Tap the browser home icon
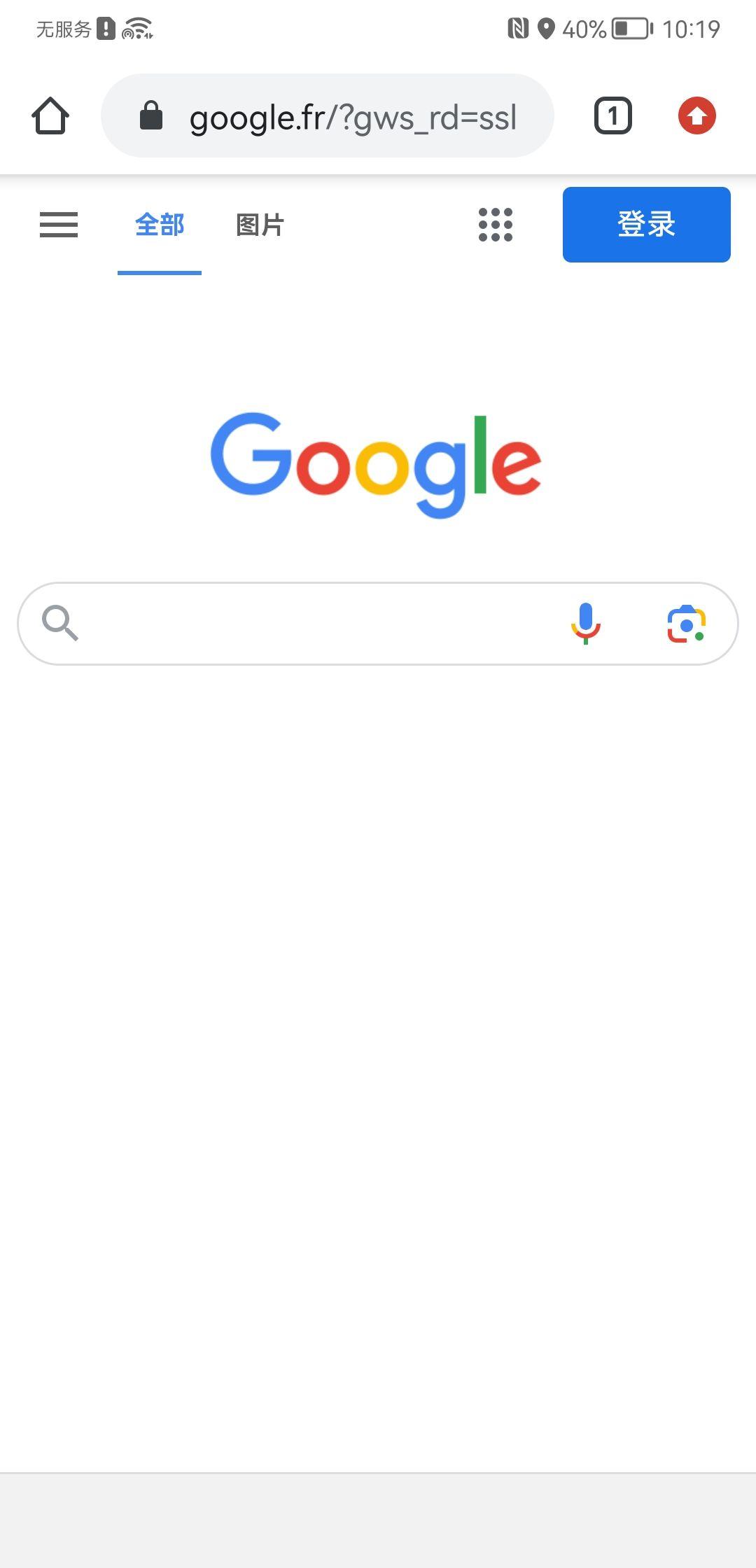 pyautogui.click(x=50, y=115)
